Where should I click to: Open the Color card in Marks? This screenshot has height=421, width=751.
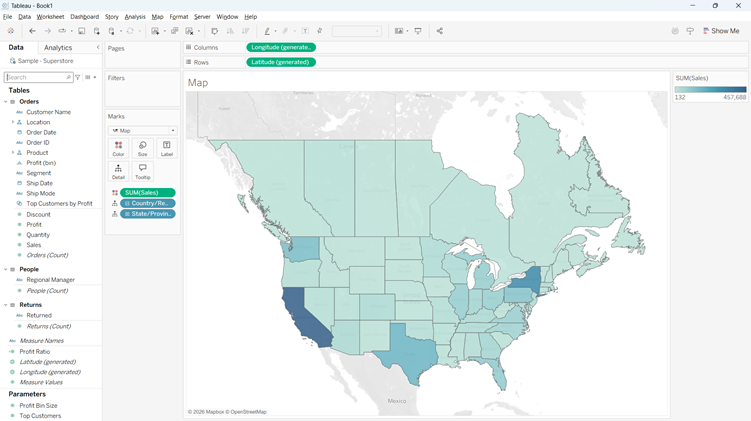(118, 148)
